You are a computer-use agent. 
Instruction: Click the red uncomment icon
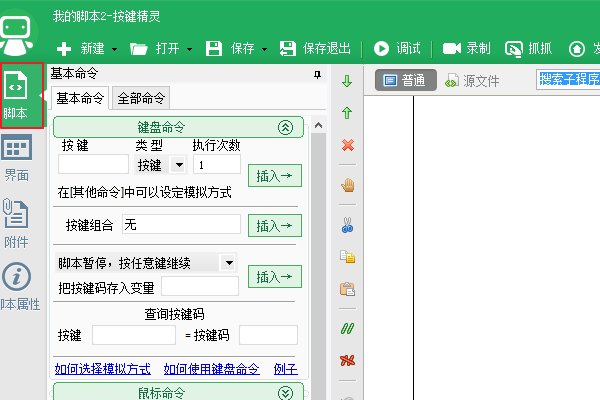pyautogui.click(x=347, y=360)
